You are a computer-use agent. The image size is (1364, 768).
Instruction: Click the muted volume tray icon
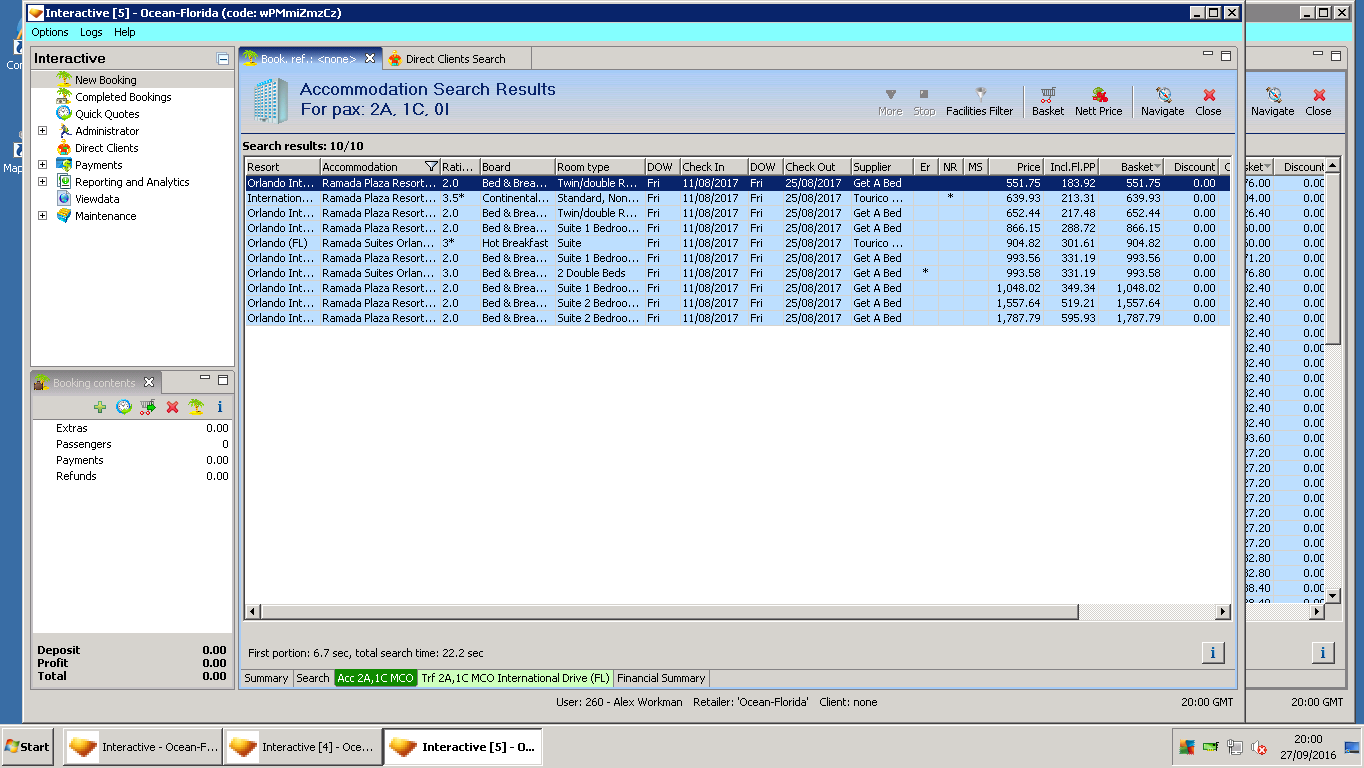(x=1260, y=747)
